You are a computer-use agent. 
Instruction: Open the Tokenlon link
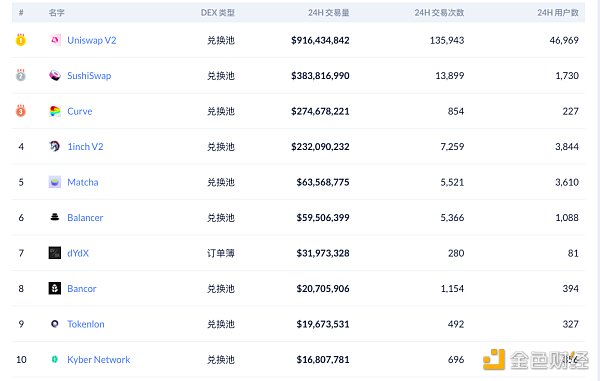point(86,324)
